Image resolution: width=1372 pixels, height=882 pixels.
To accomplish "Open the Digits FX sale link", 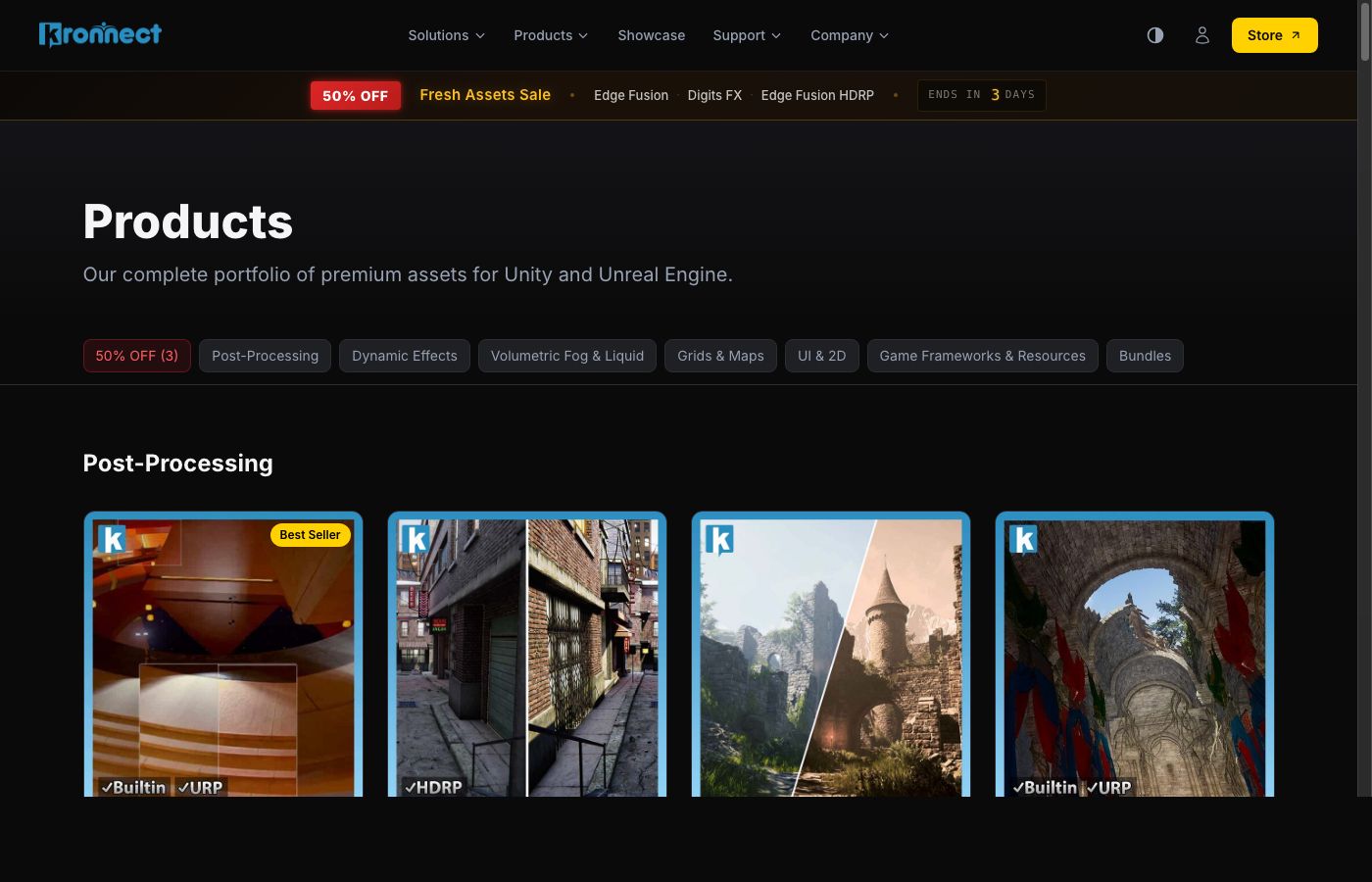I will [714, 95].
